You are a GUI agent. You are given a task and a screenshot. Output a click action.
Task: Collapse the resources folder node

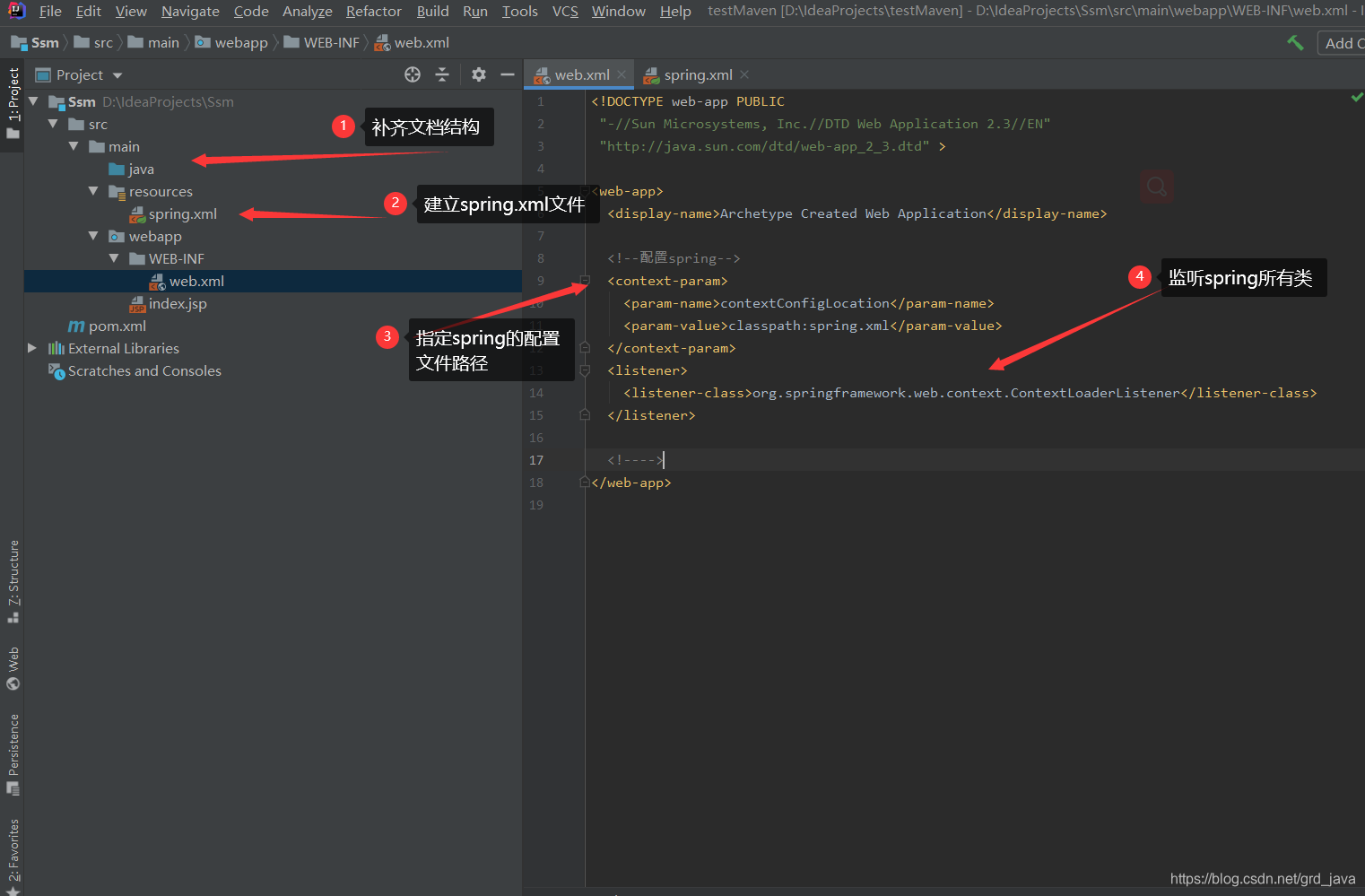[93, 191]
